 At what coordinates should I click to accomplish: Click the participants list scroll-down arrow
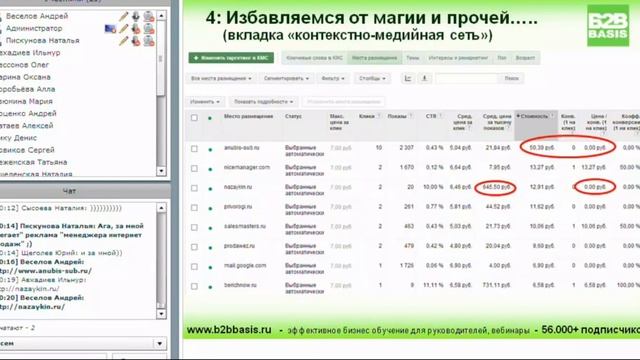tap(161, 171)
